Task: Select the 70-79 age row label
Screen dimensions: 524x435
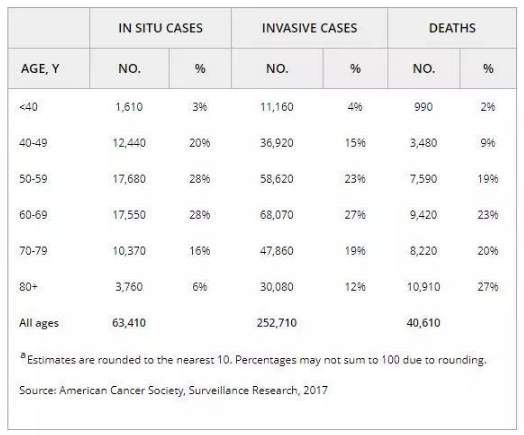Action: 33,251
